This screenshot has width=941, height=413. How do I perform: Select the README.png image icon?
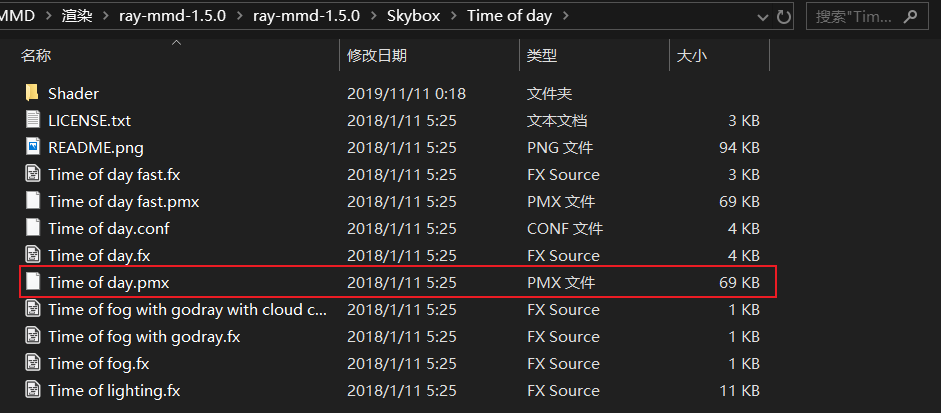click(x=32, y=147)
